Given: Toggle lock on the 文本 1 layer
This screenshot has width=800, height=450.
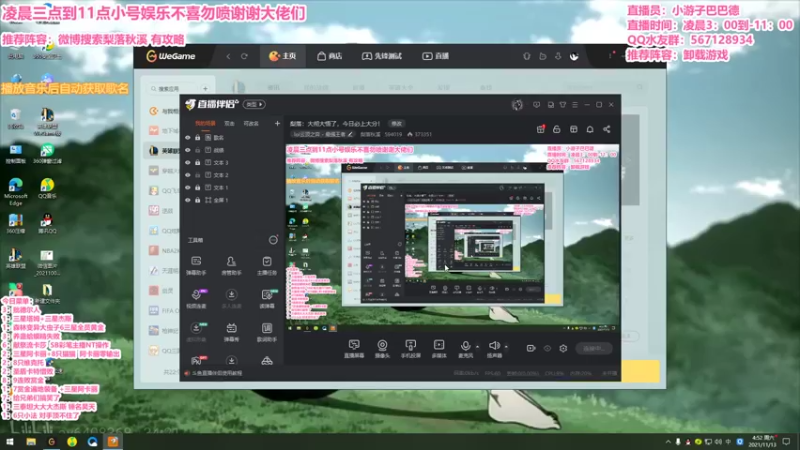Looking at the screenshot, I should point(197,188).
